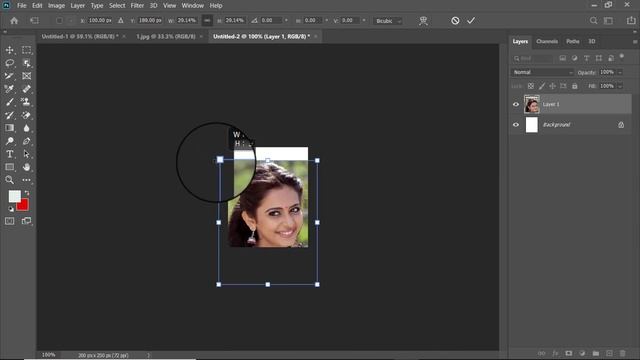Open the File menu
This screenshot has width=640, height=360.
tap(22, 6)
